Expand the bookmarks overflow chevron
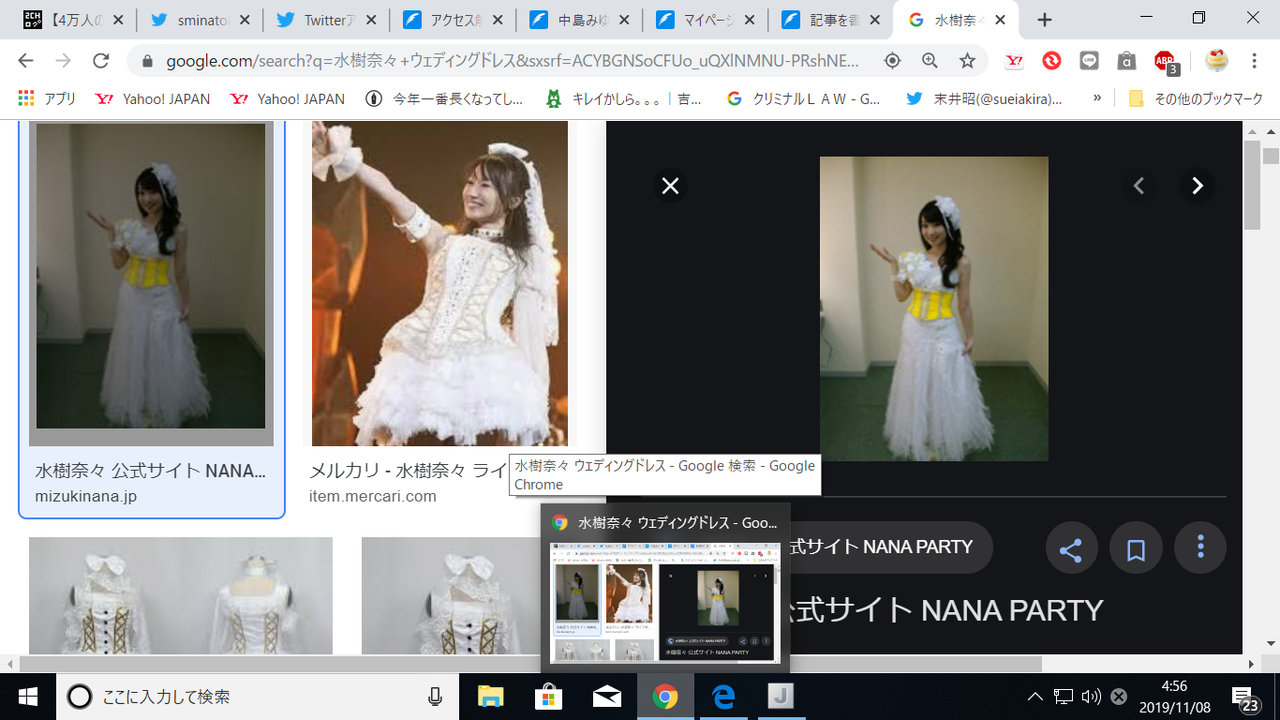 click(x=1097, y=98)
